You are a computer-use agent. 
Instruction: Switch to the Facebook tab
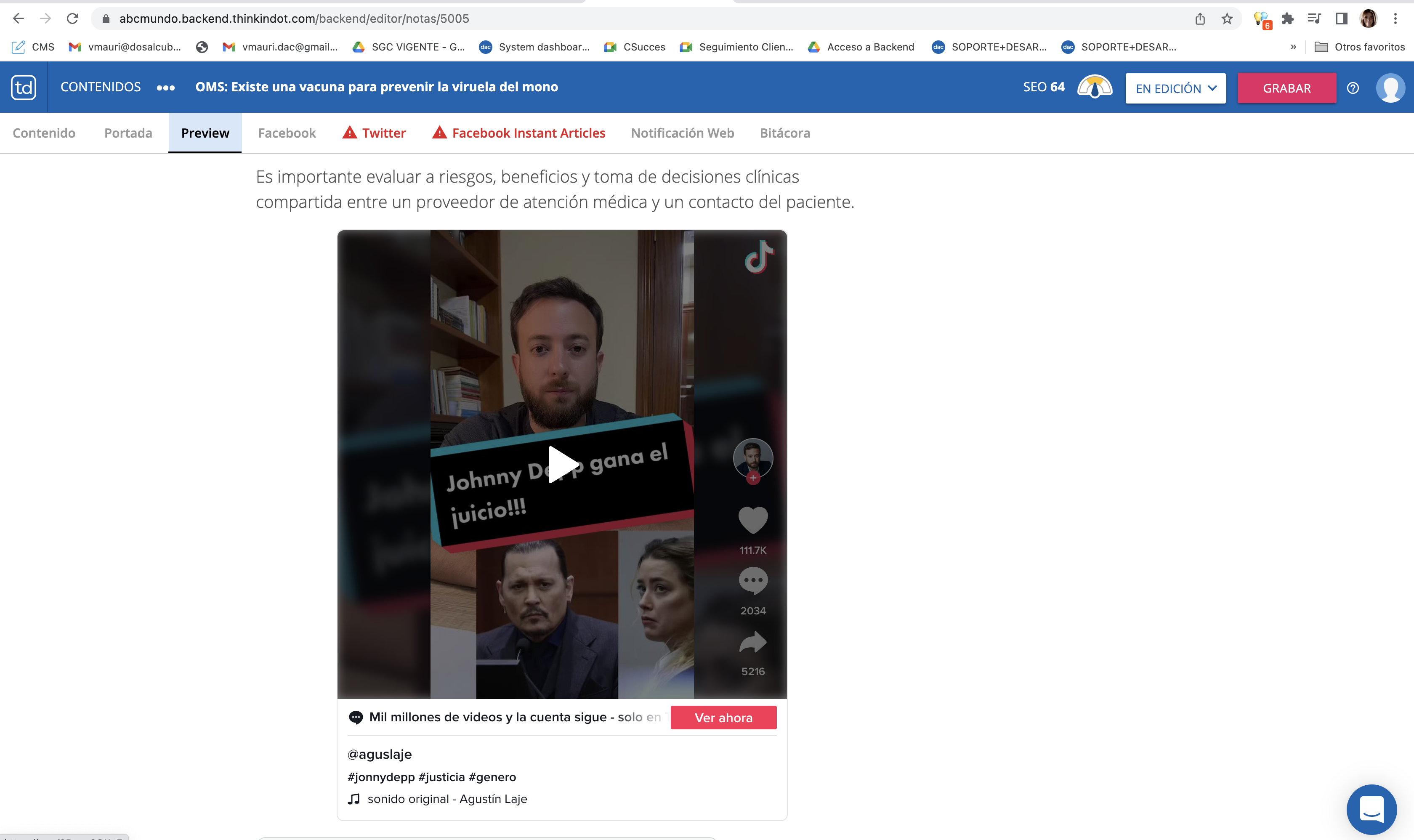pyautogui.click(x=287, y=133)
